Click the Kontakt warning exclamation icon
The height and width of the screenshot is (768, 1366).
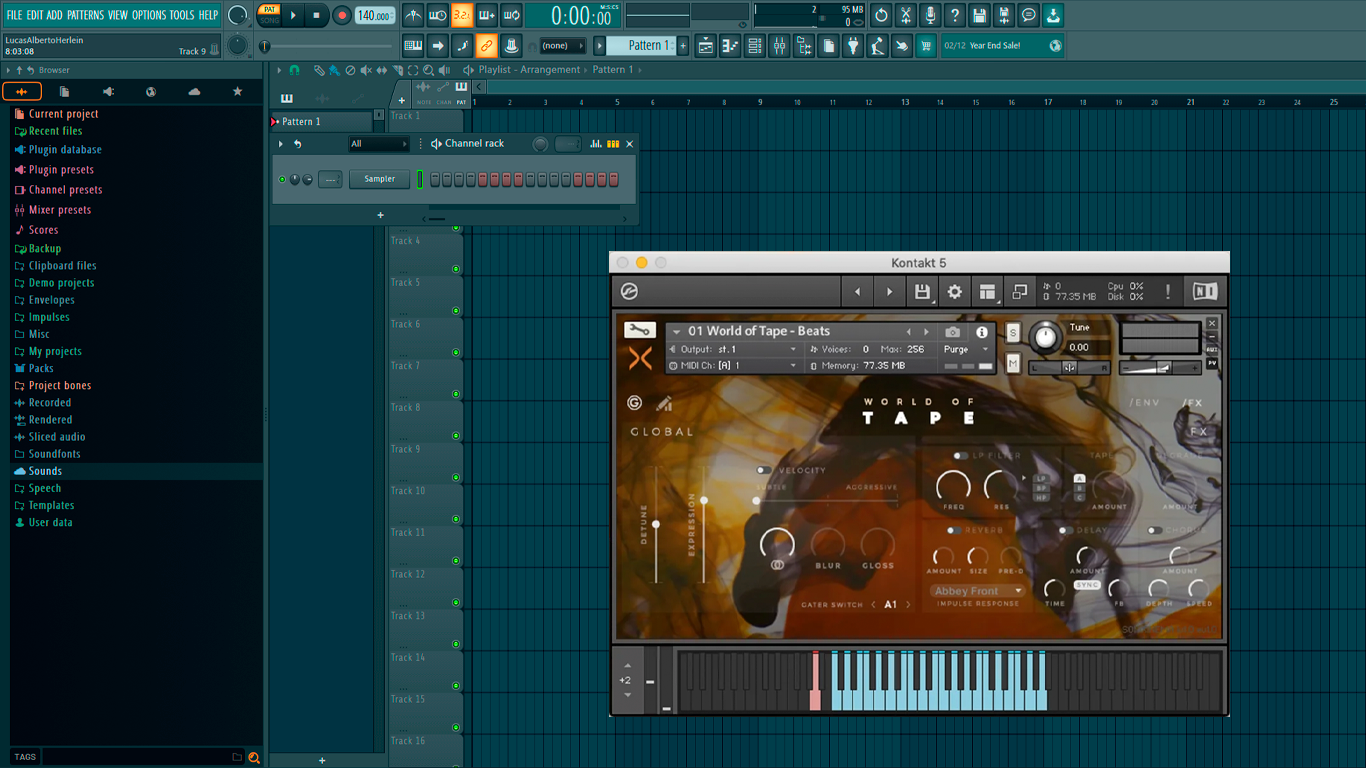1167,292
